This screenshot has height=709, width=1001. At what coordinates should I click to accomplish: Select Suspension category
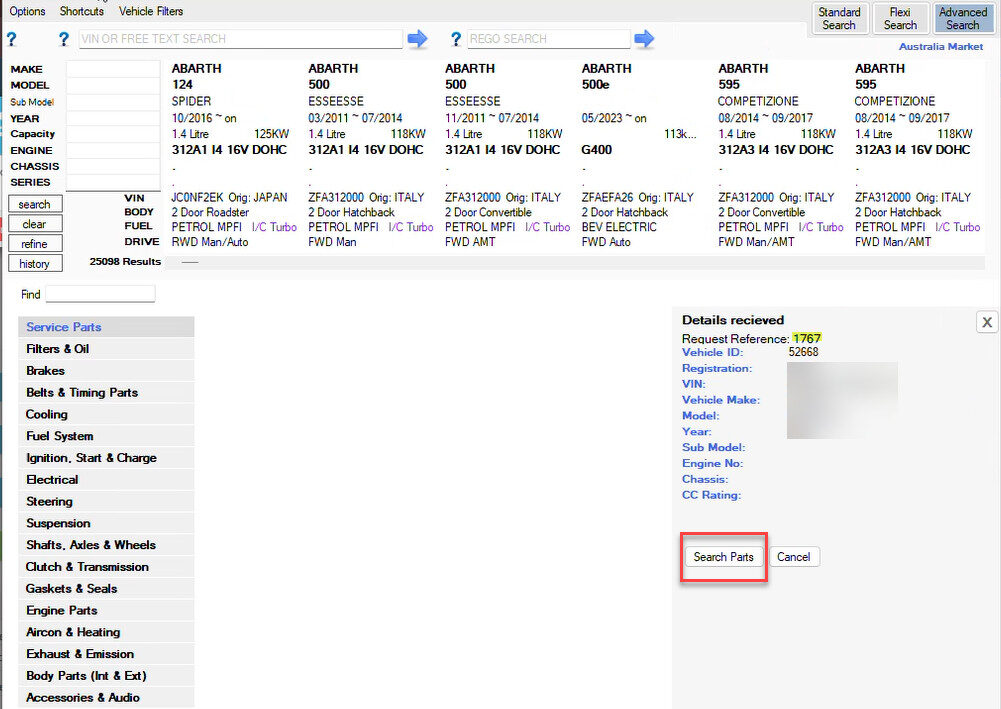(x=107, y=523)
